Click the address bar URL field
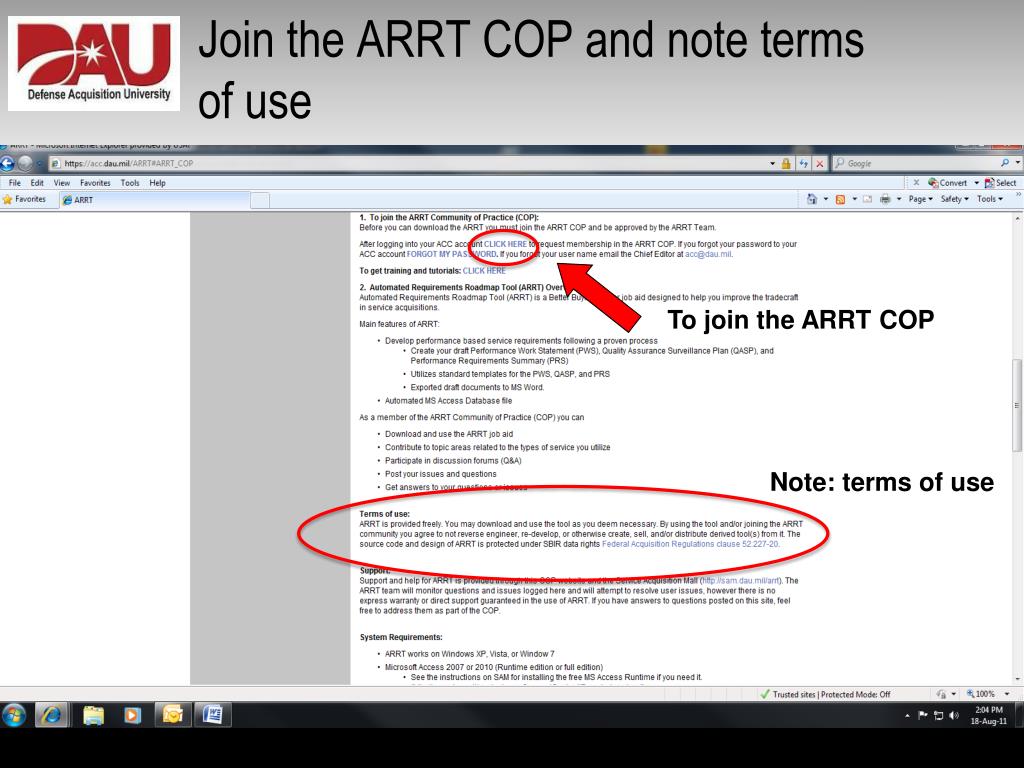This screenshot has height=768, width=1024. tap(411, 163)
